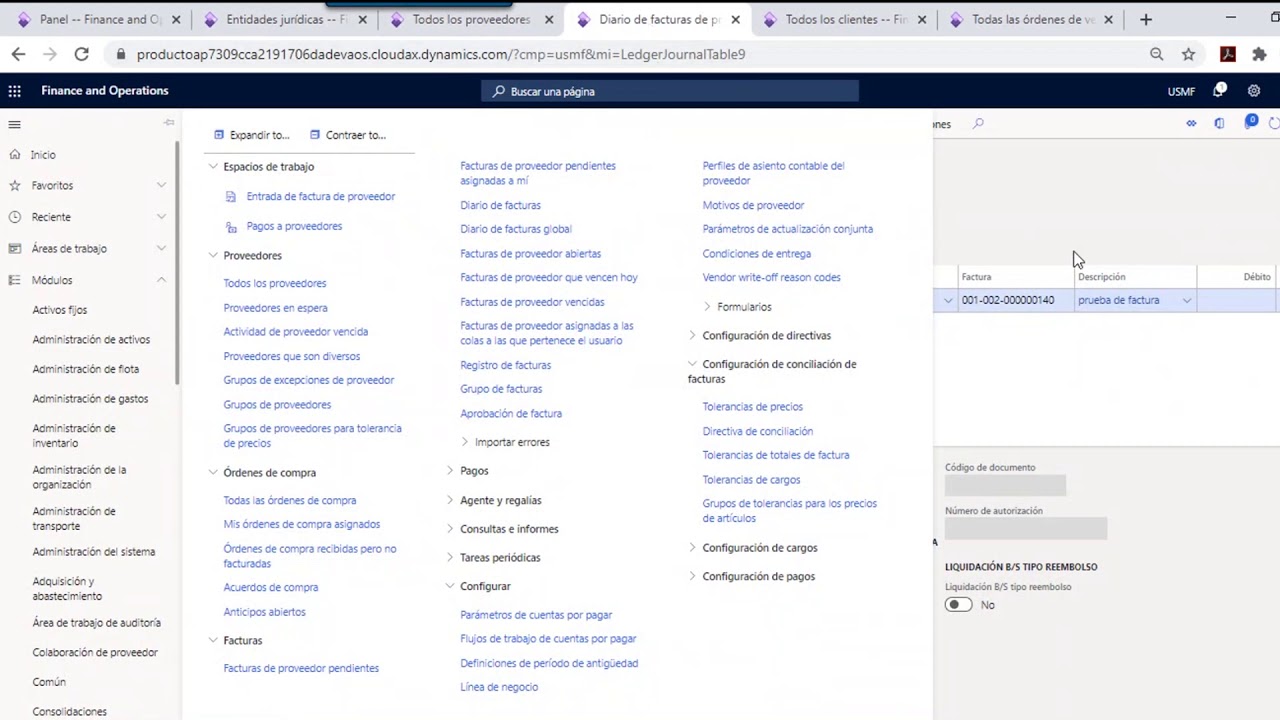Collapse the Órdenes de compra section

point(213,473)
